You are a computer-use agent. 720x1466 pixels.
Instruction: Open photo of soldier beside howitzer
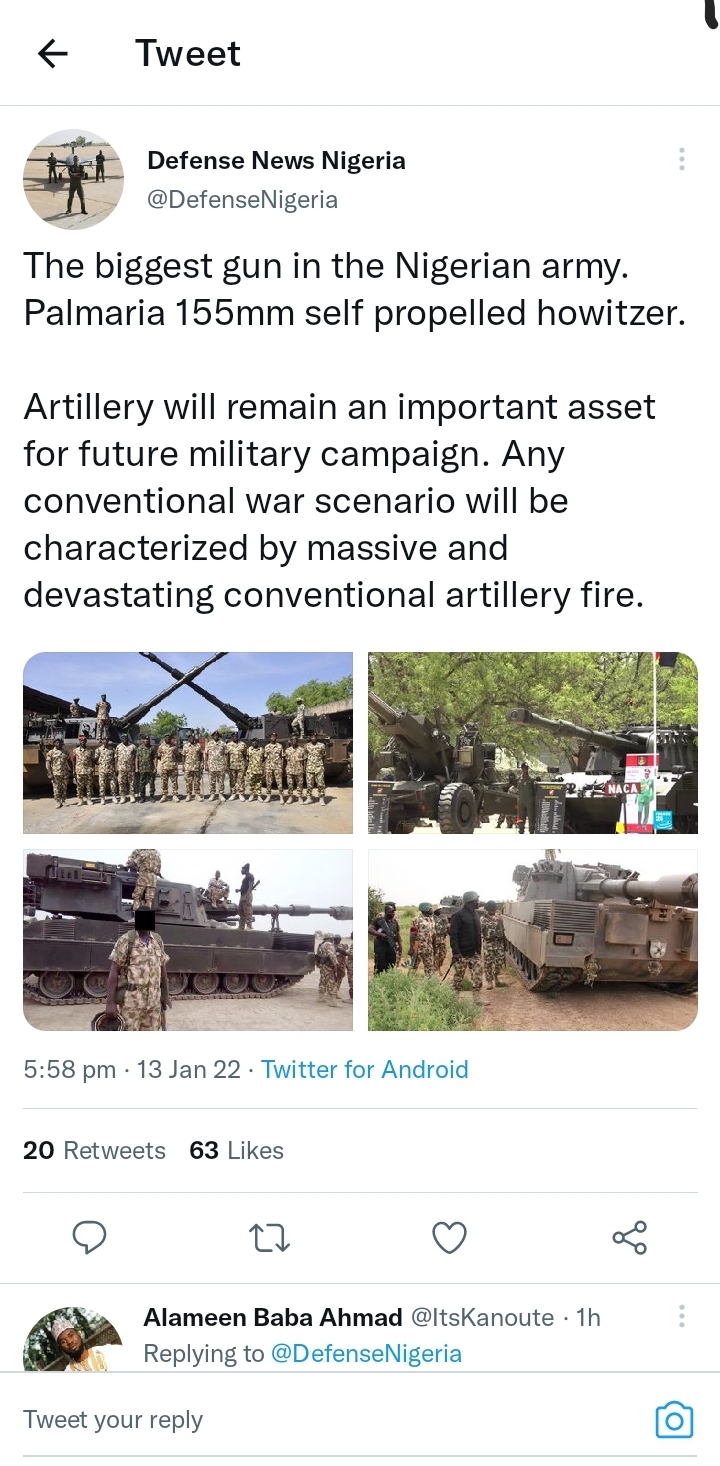(188, 940)
